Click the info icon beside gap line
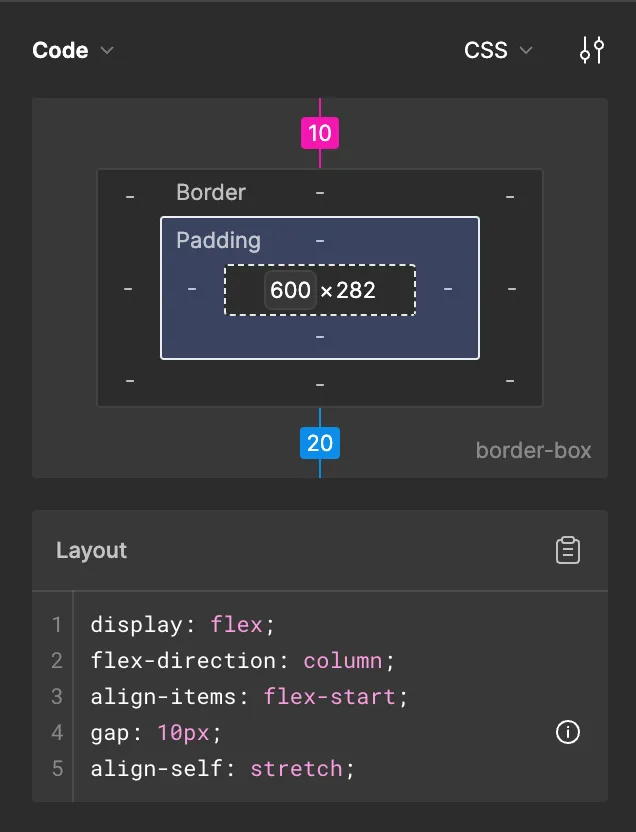The height and width of the screenshot is (832, 636). tap(567, 733)
